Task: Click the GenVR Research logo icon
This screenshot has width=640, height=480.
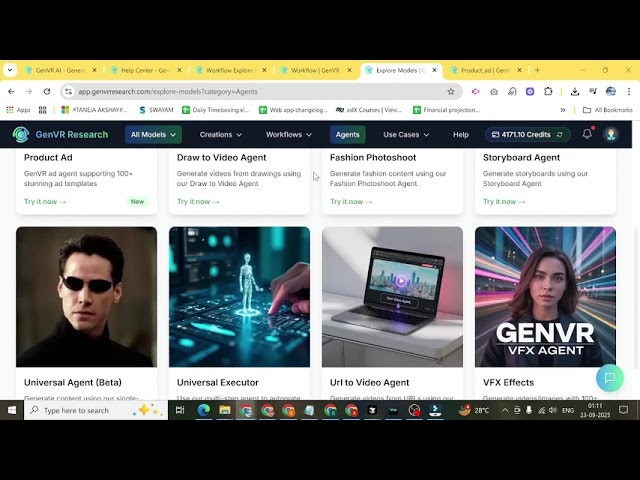Action: 20,134
